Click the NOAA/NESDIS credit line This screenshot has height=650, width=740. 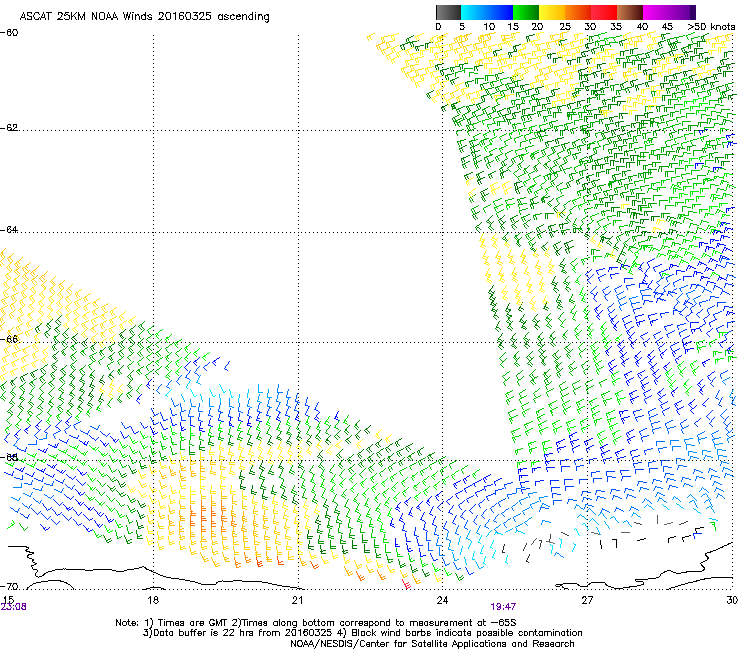tap(432, 644)
